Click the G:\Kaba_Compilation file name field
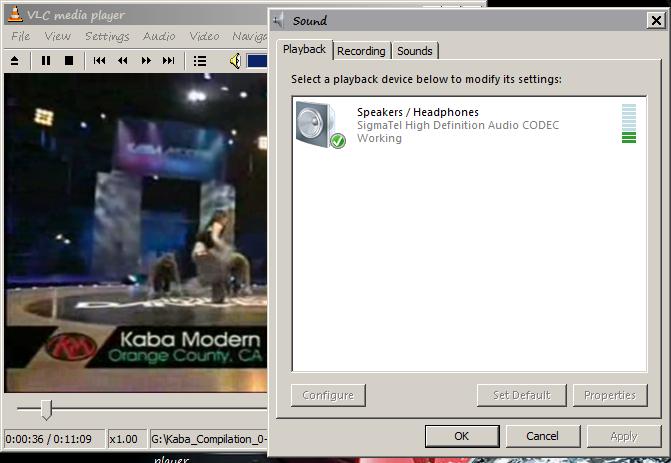Screen dimensions: 671x463 (x=209, y=439)
